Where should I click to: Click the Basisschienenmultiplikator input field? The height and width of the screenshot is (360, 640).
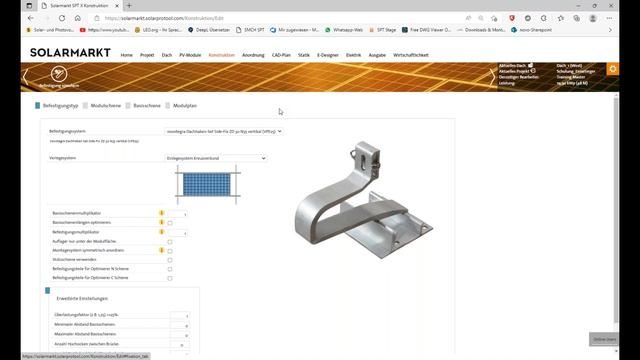click(178, 213)
